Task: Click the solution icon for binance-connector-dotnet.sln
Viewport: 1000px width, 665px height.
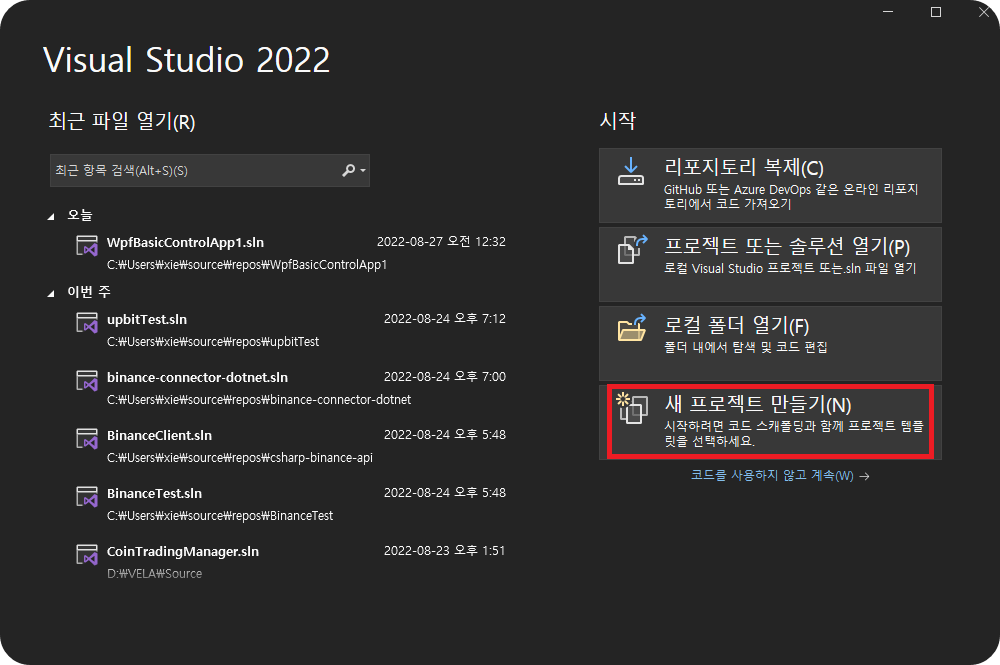Action: point(87,381)
